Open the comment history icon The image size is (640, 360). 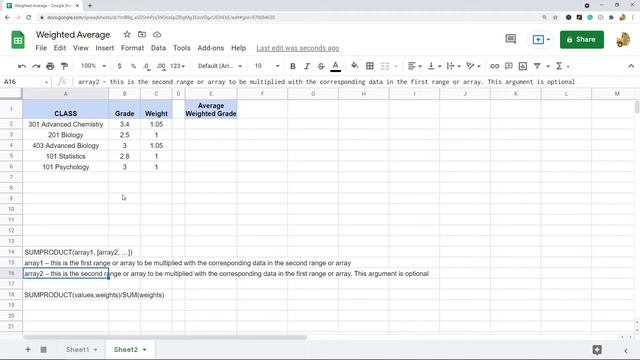(511, 39)
